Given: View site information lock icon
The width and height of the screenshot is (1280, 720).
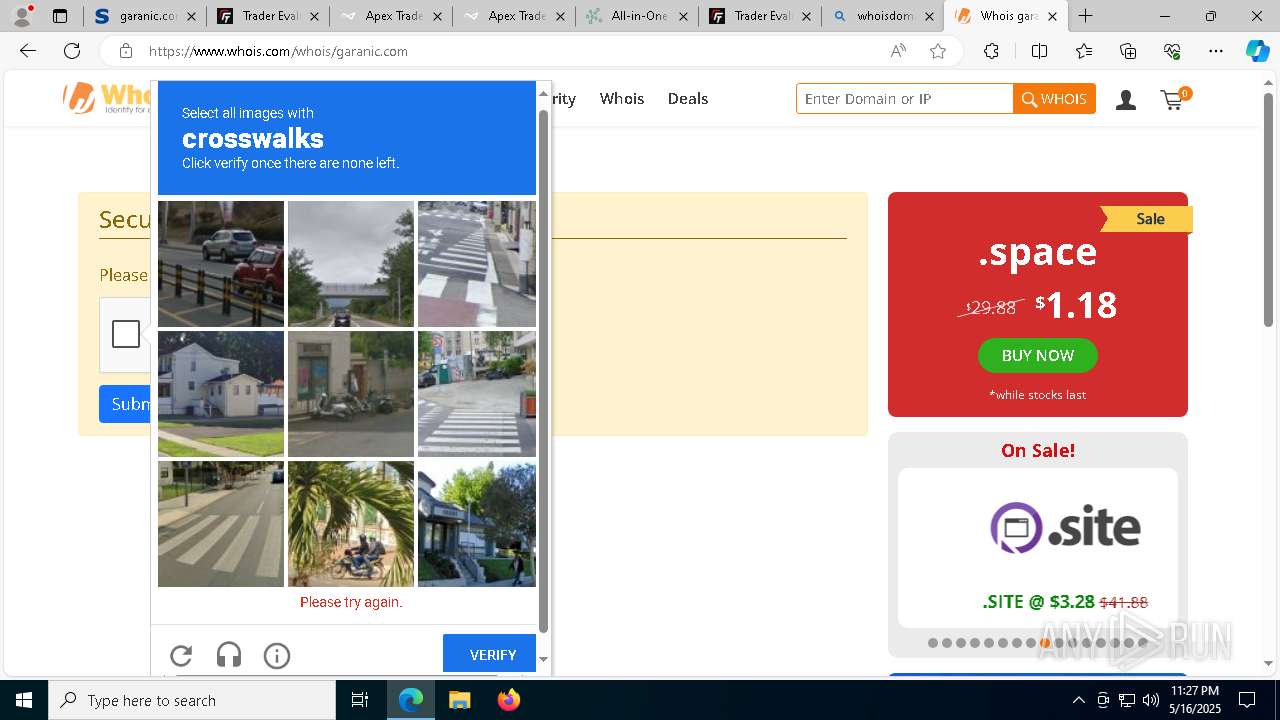Looking at the screenshot, I should pos(126,51).
